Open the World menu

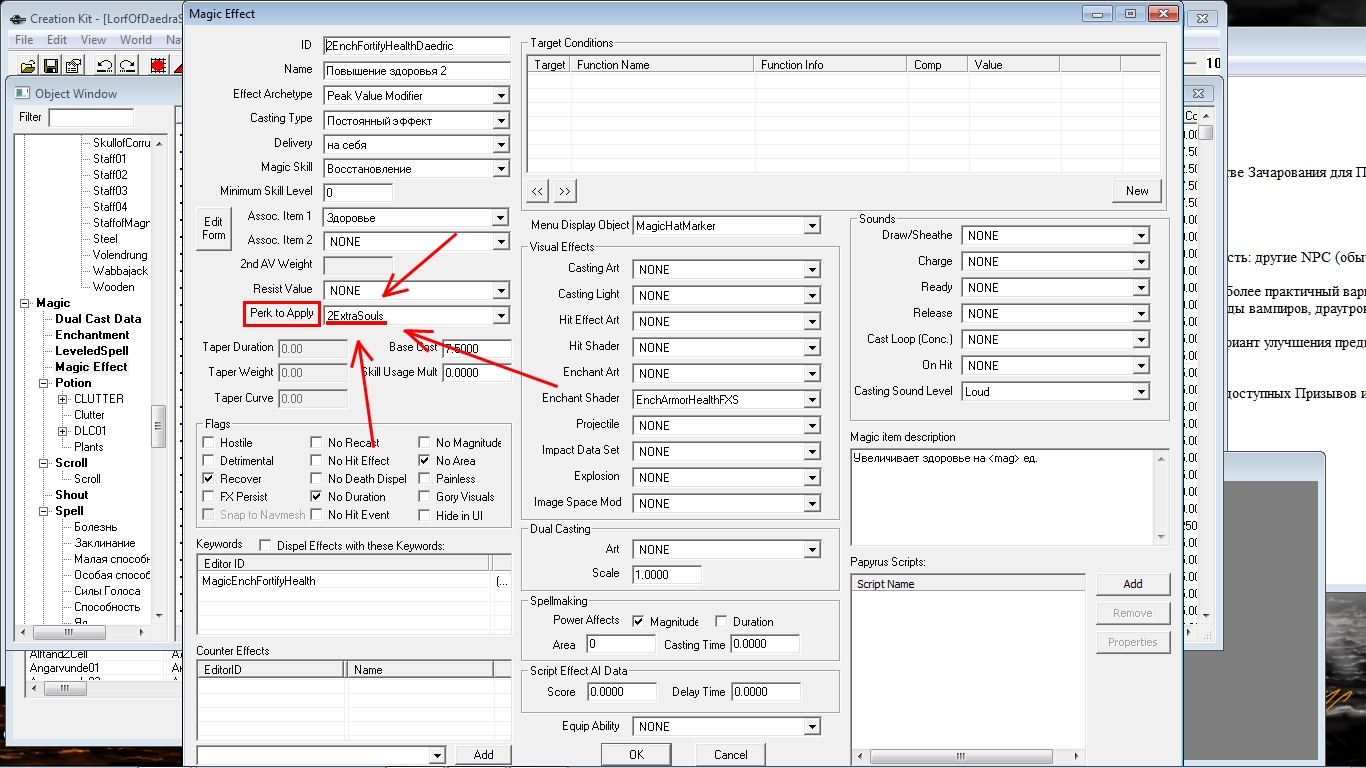pos(136,40)
